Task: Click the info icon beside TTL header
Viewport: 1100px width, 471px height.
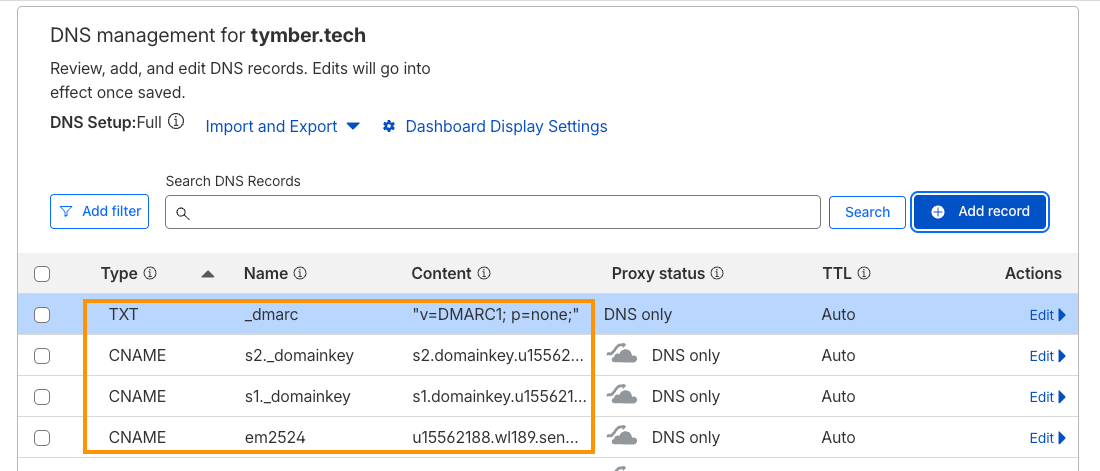Action: [864, 273]
